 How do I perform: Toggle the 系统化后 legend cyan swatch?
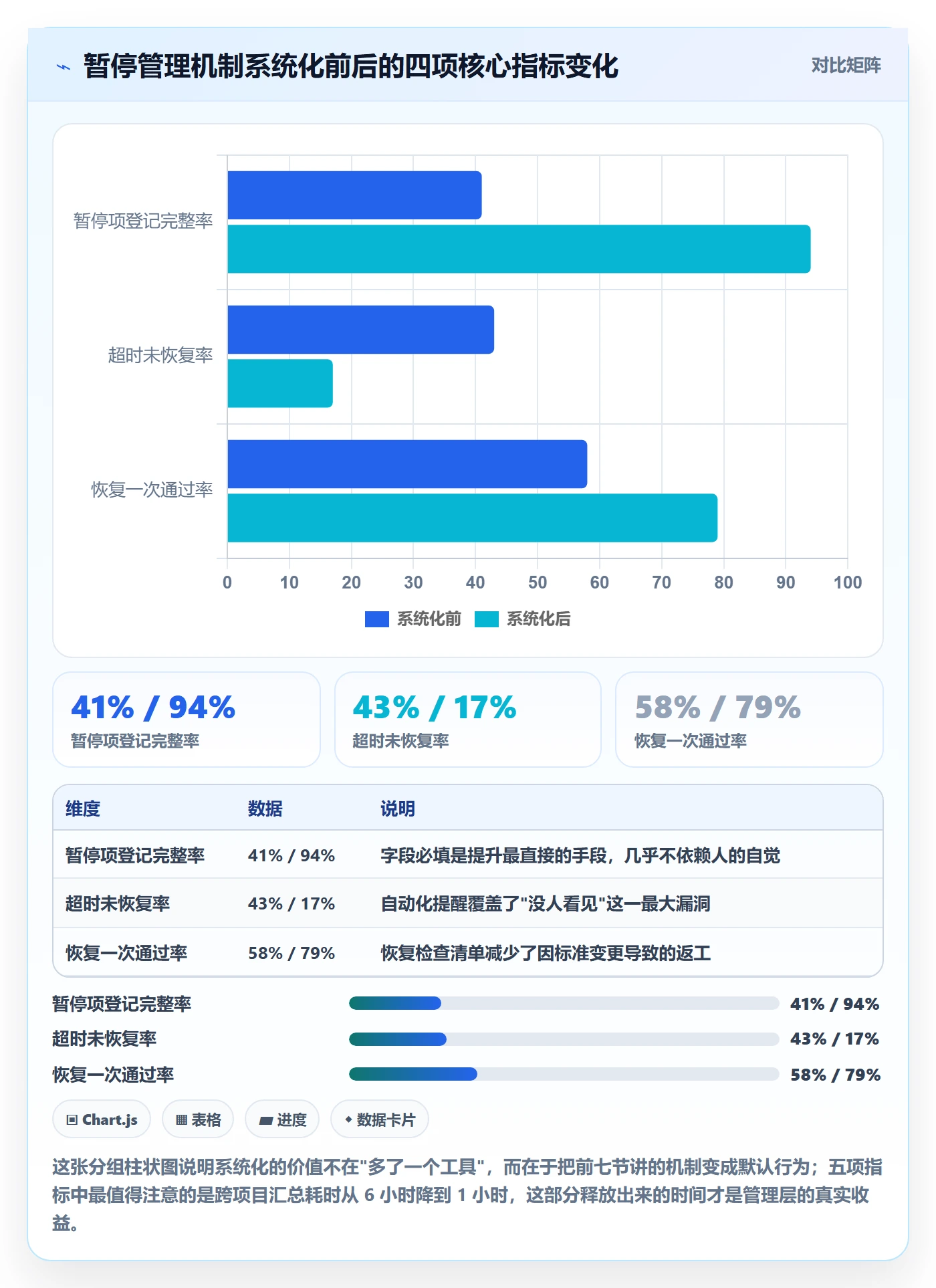coord(487,619)
